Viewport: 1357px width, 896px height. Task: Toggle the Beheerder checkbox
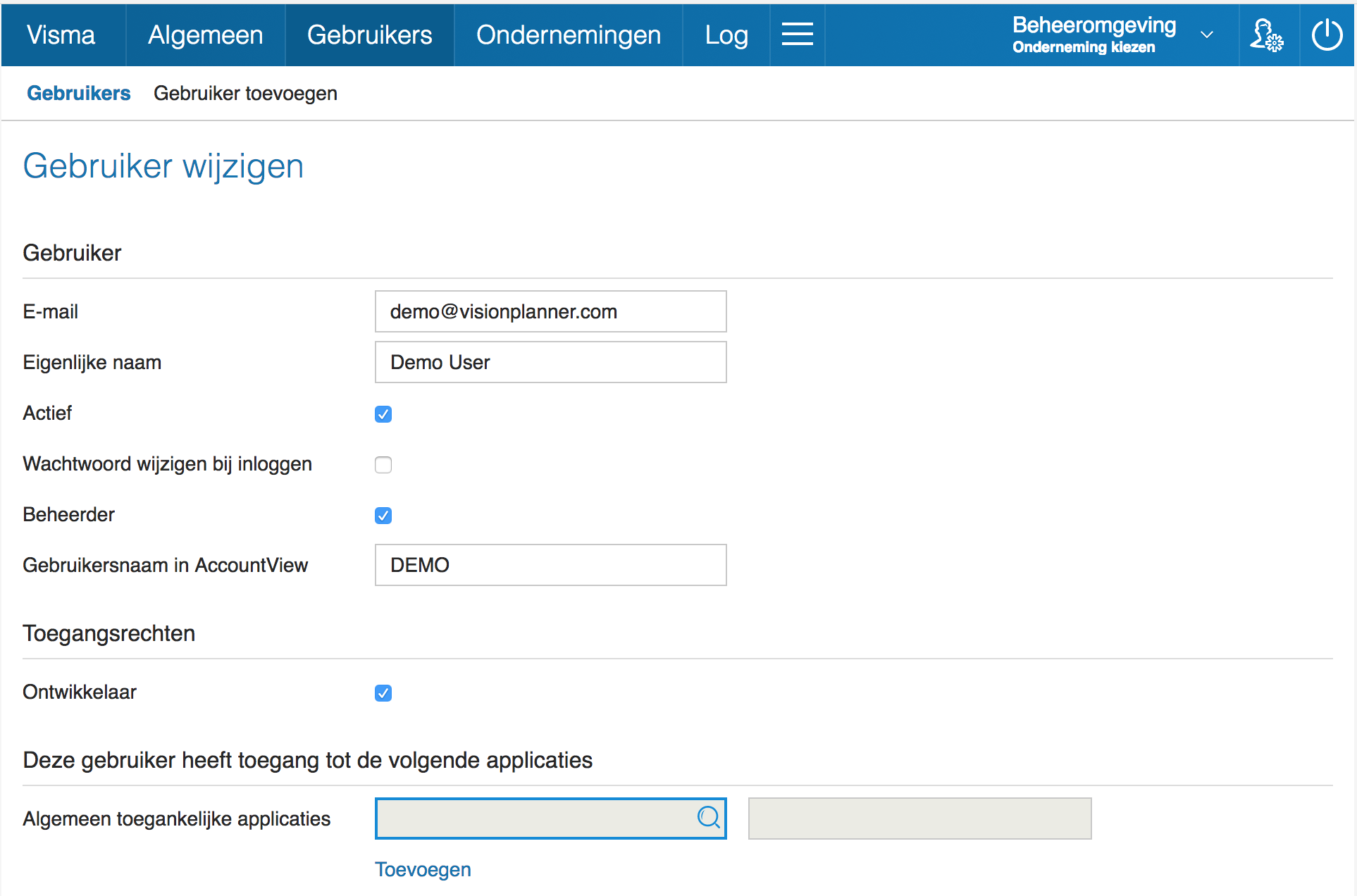pyautogui.click(x=383, y=516)
